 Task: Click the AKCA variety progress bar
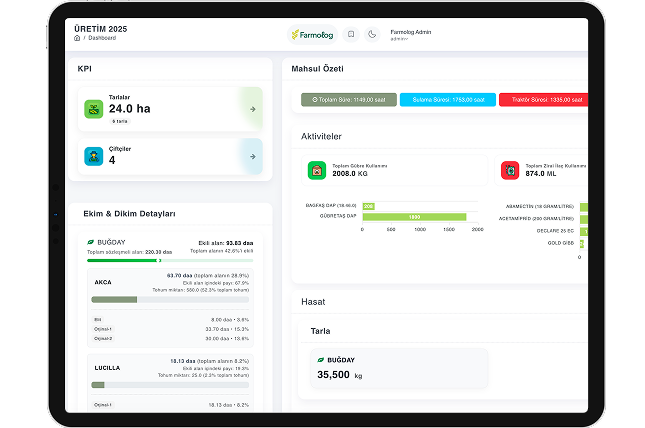tap(170, 299)
